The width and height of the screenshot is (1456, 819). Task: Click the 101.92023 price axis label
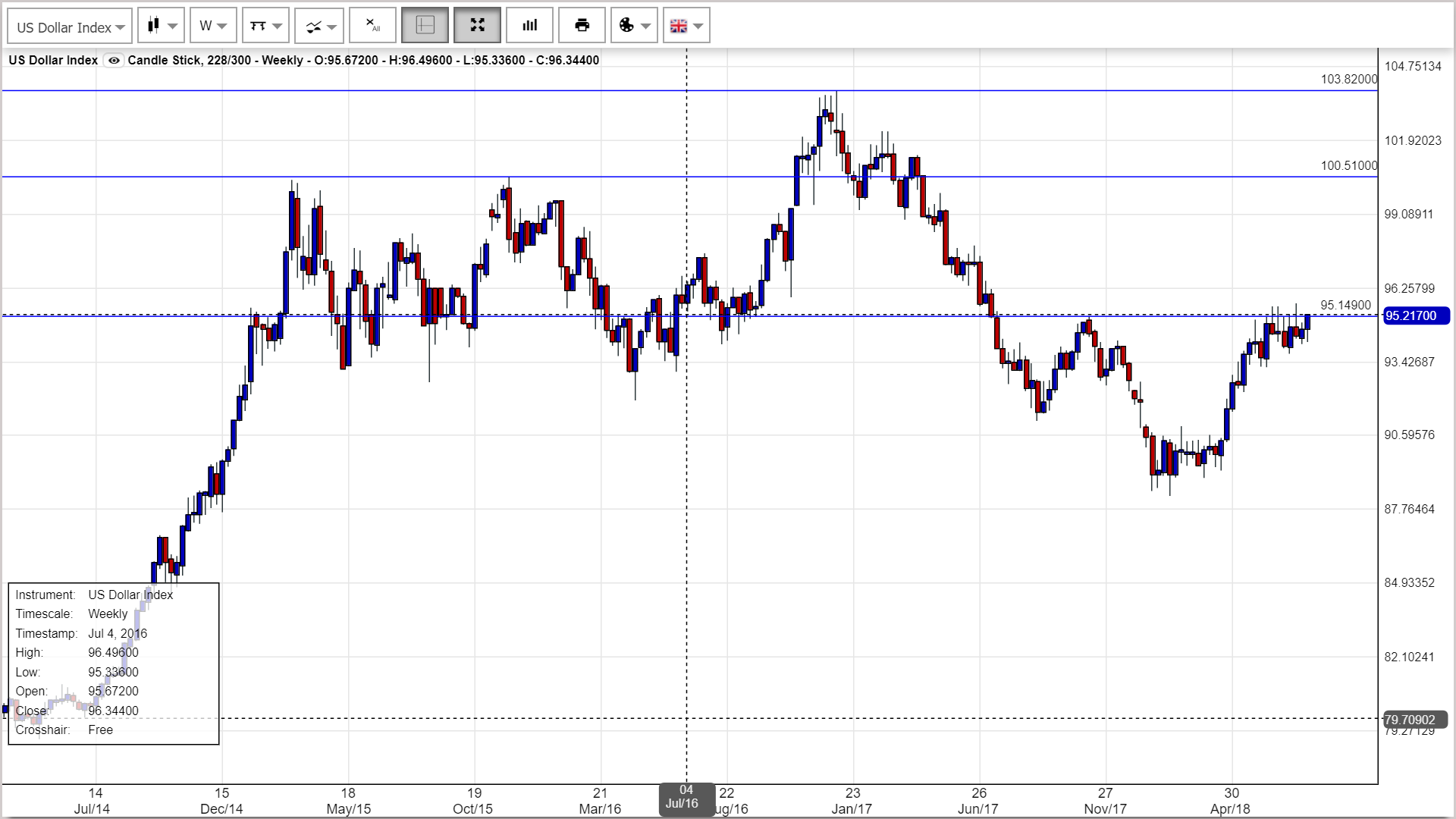point(1413,140)
